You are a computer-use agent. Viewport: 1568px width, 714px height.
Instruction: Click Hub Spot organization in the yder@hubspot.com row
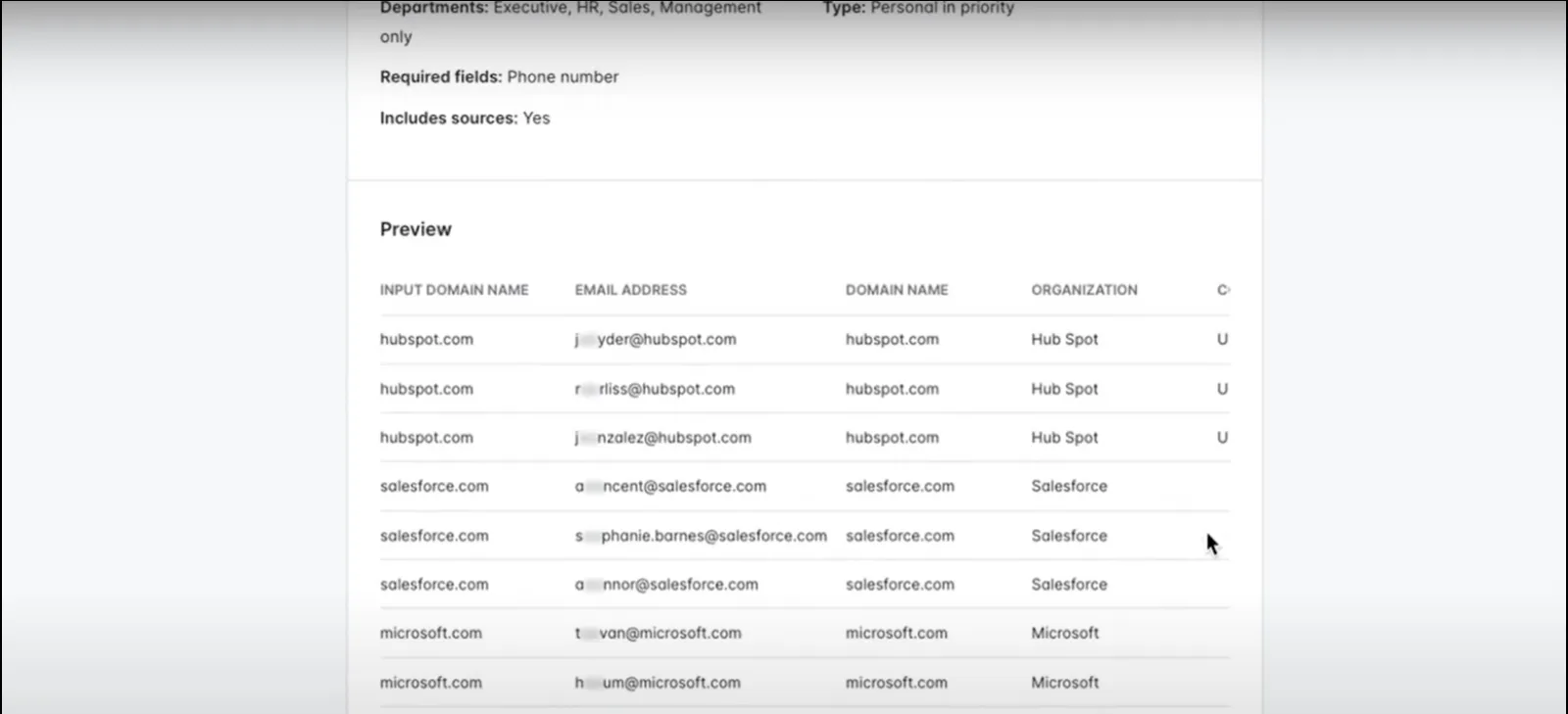[1064, 339]
